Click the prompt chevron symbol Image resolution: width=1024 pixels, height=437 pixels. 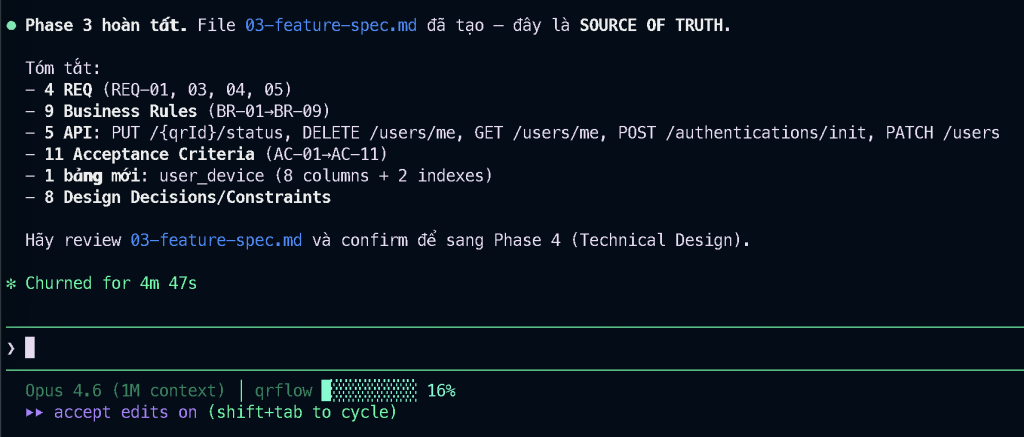coord(11,348)
